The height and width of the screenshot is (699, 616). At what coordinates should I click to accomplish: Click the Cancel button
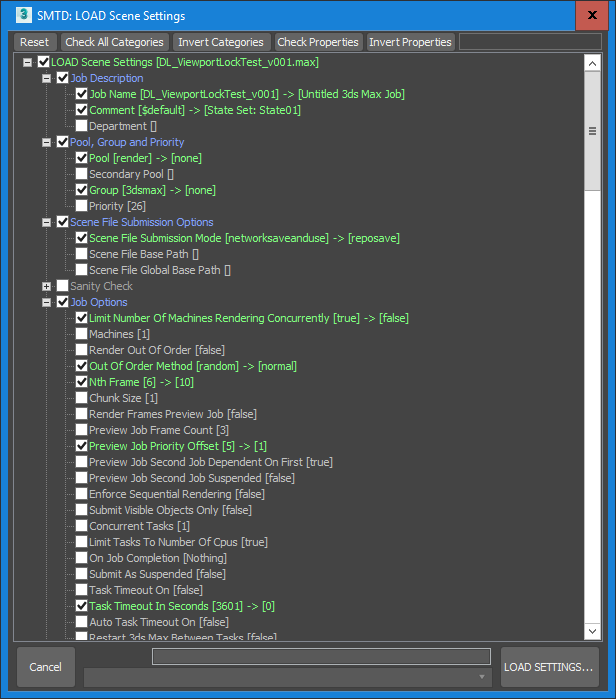(x=45, y=667)
